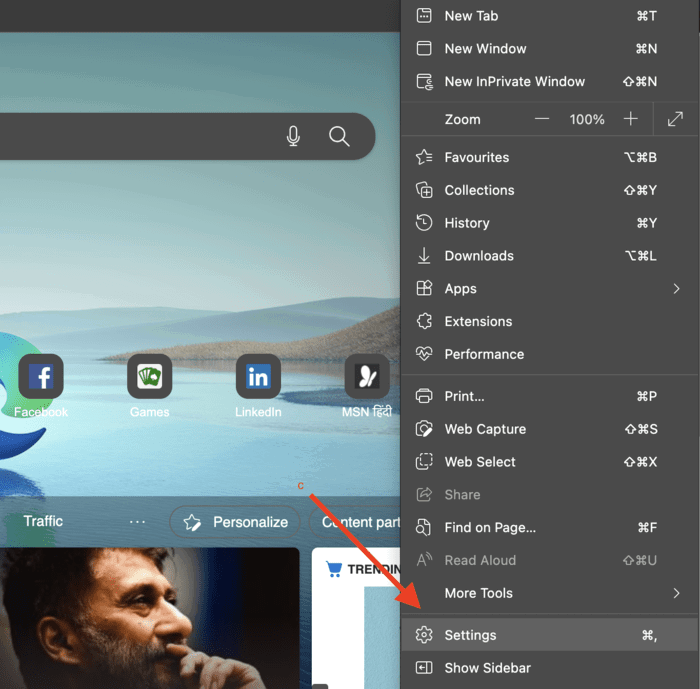Click the Apps grid icon

(424, 288)
